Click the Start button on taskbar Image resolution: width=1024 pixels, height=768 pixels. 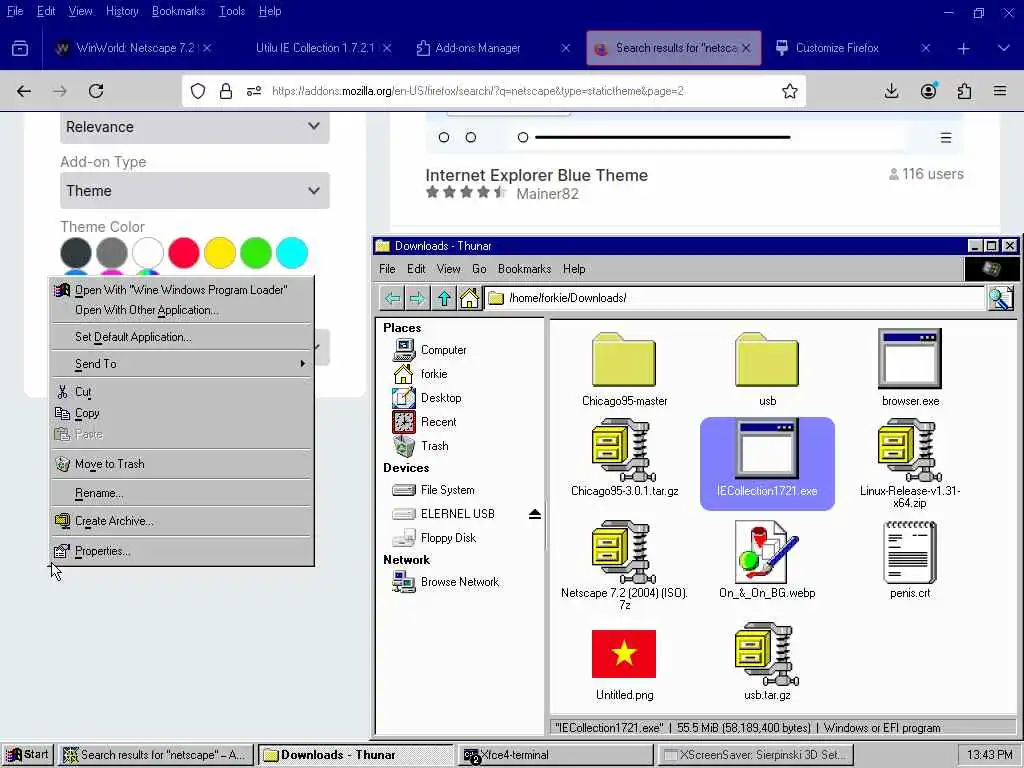click(27, 755)
